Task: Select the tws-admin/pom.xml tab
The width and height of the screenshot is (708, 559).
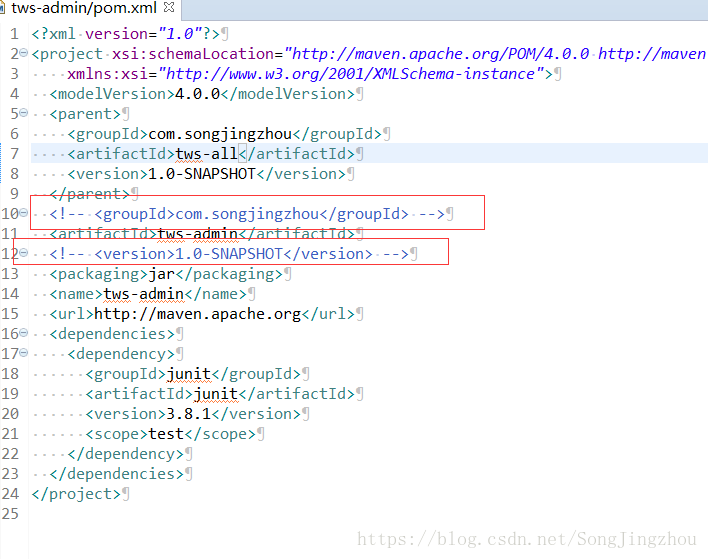Action: pos(84,8)
